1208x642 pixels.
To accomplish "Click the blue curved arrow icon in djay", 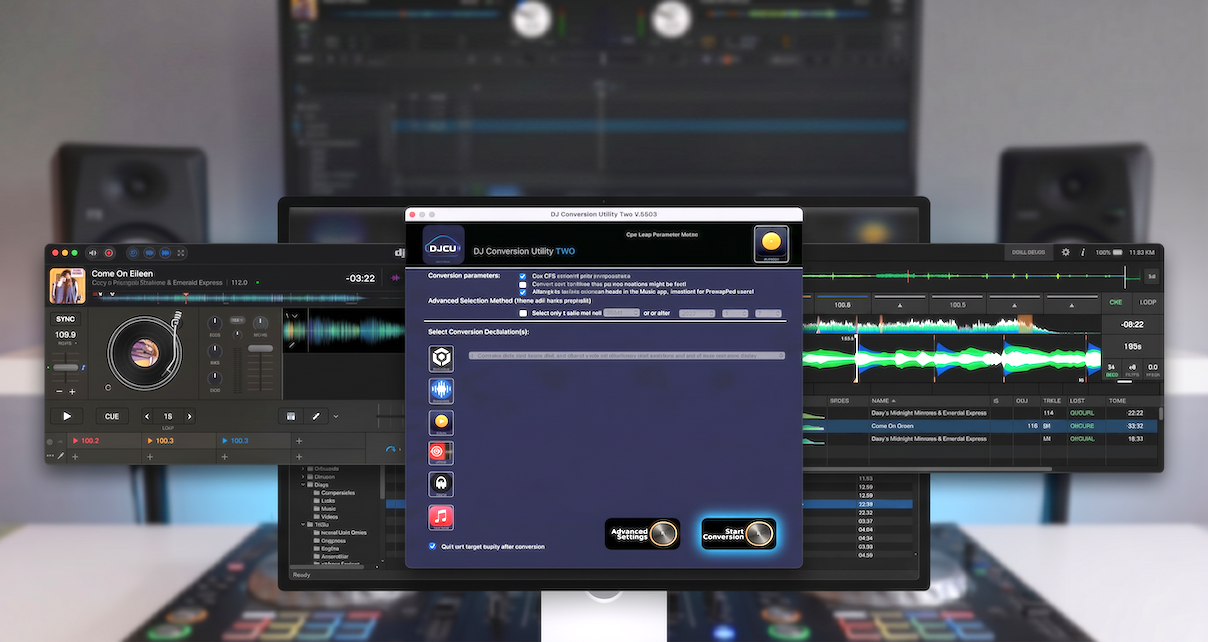I will (390, 449).
